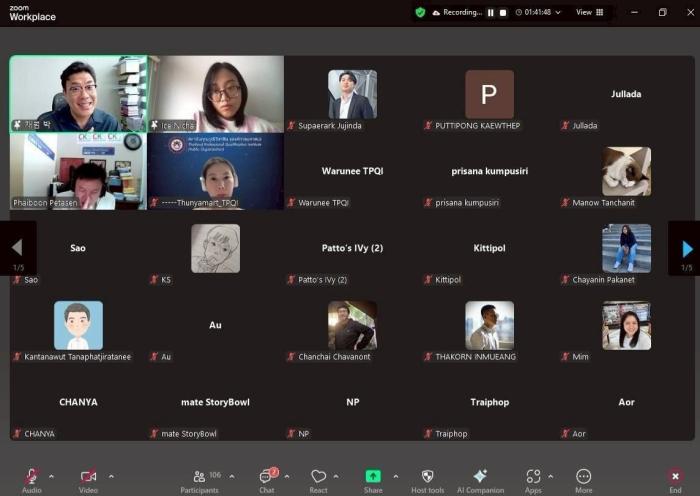The width and height of the screenshot is (700, 496).
Task: Expand video options caret
Action: 111,476
